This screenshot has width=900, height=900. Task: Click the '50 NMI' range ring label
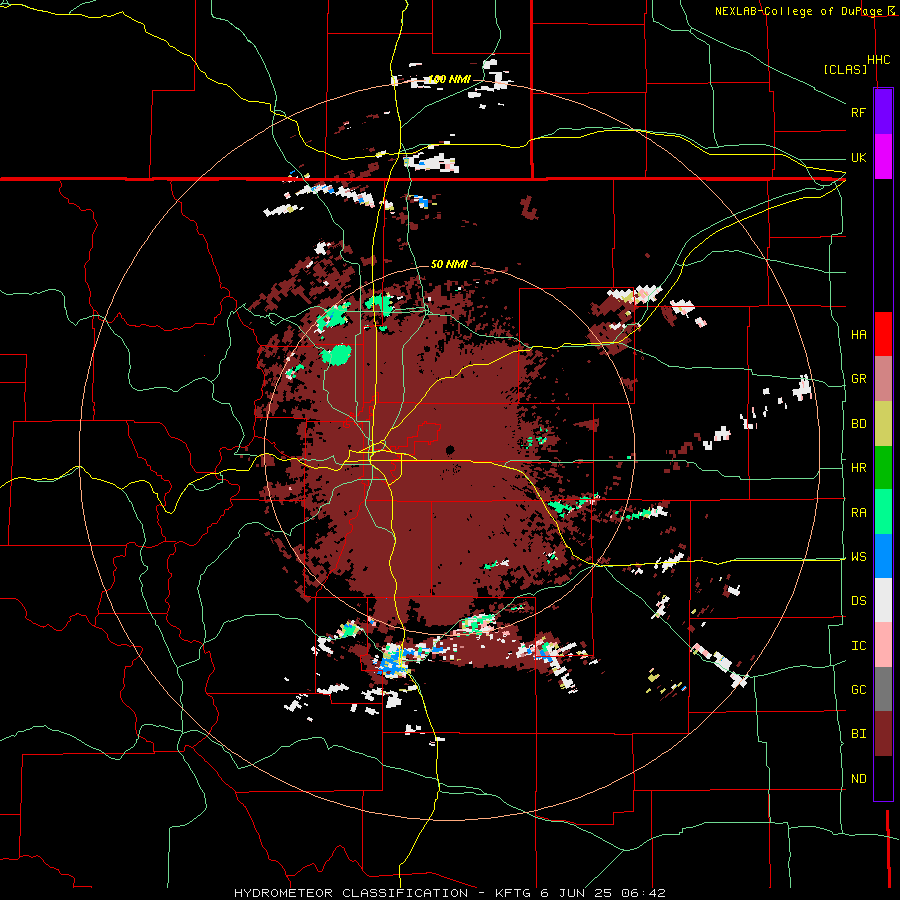pos(449,264)
